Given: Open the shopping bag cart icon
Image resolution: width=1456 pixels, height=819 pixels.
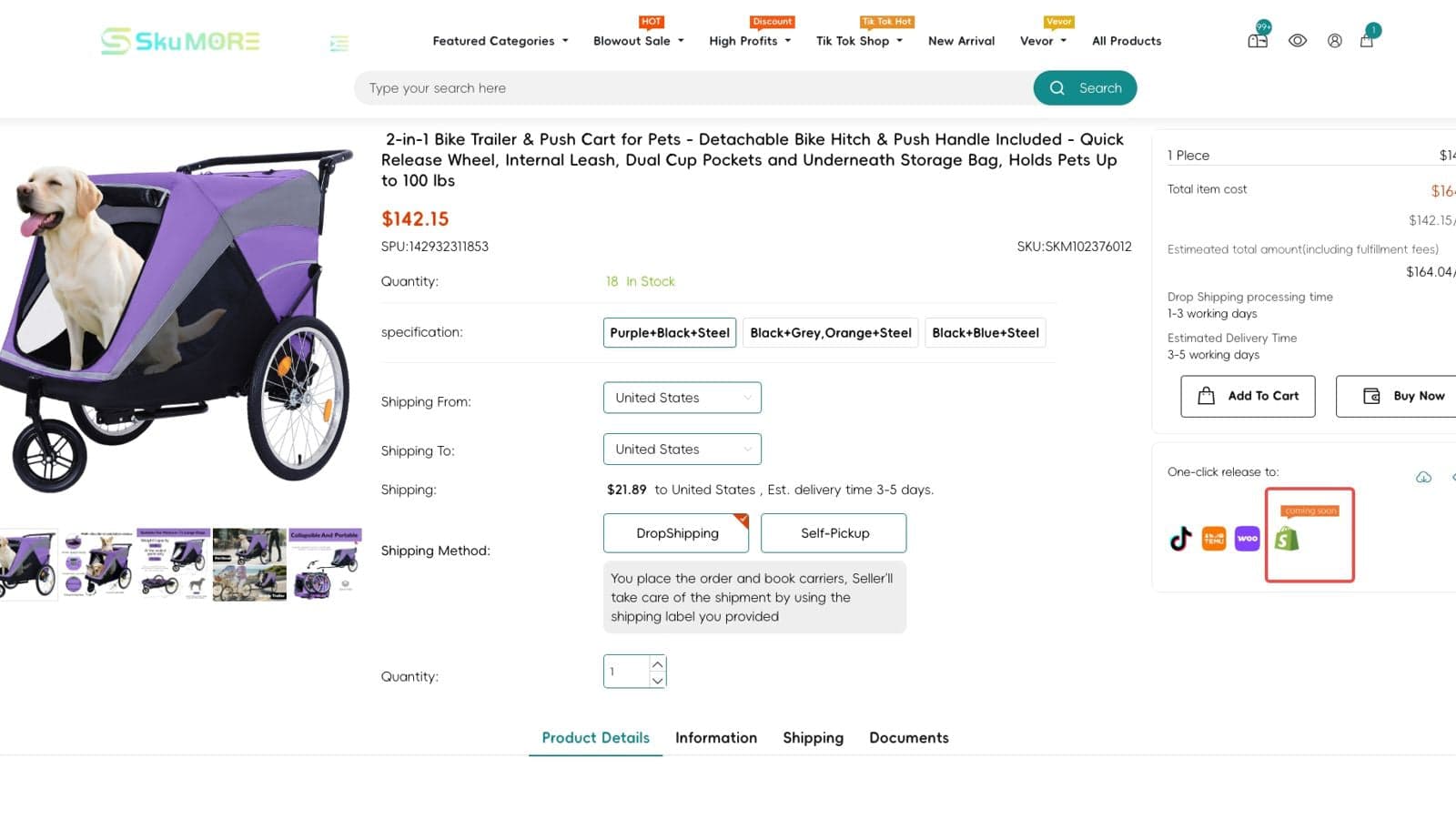Looking at the screenshot, I should pyautogui.click(x=1366, y=40).
